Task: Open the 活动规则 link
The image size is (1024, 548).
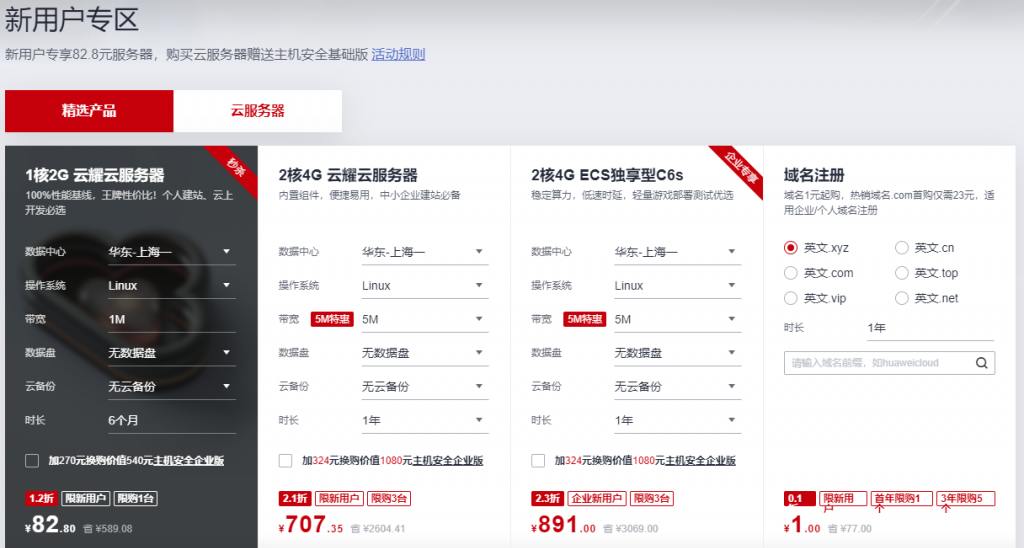Action: click(x=398, y=54)
